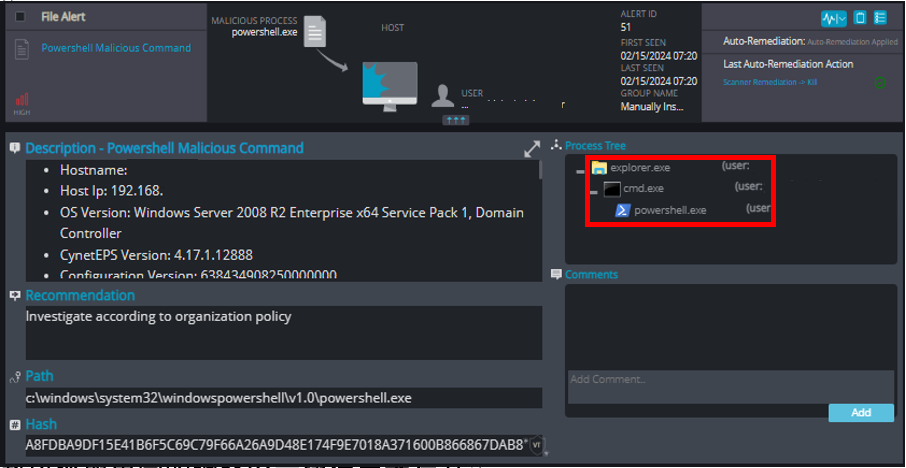
Task: Click the MALICIOUS PROCESS powershell.exe label
Action: pyautogui.click(x=255, y=27)
